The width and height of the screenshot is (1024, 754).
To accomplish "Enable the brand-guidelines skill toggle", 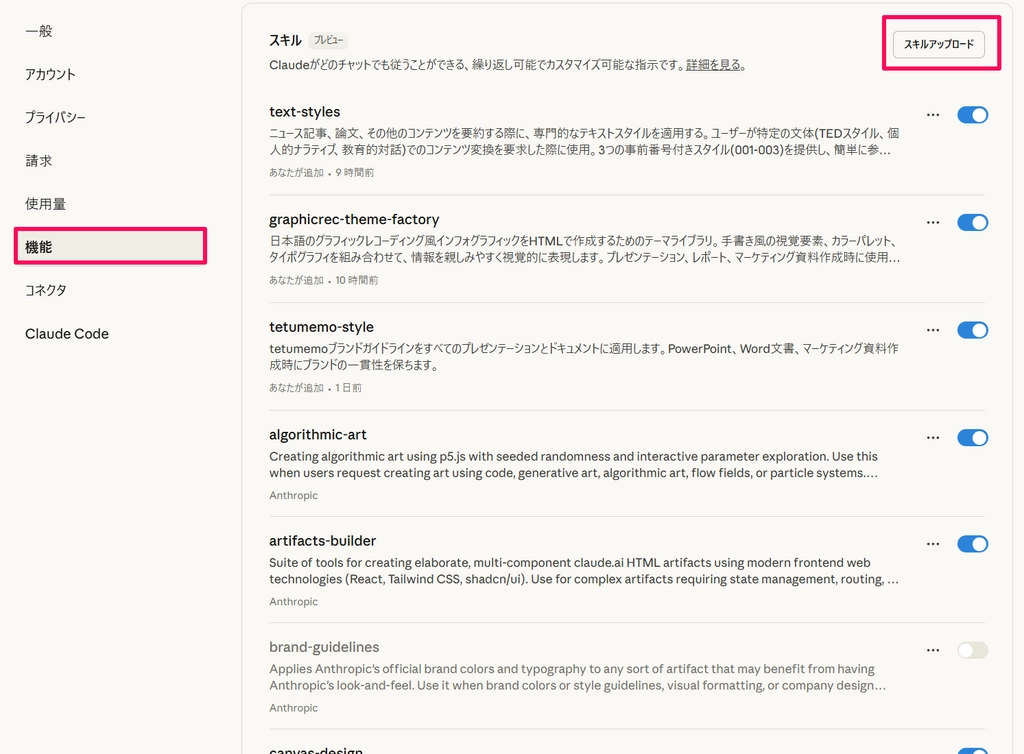I will point(972,650).
